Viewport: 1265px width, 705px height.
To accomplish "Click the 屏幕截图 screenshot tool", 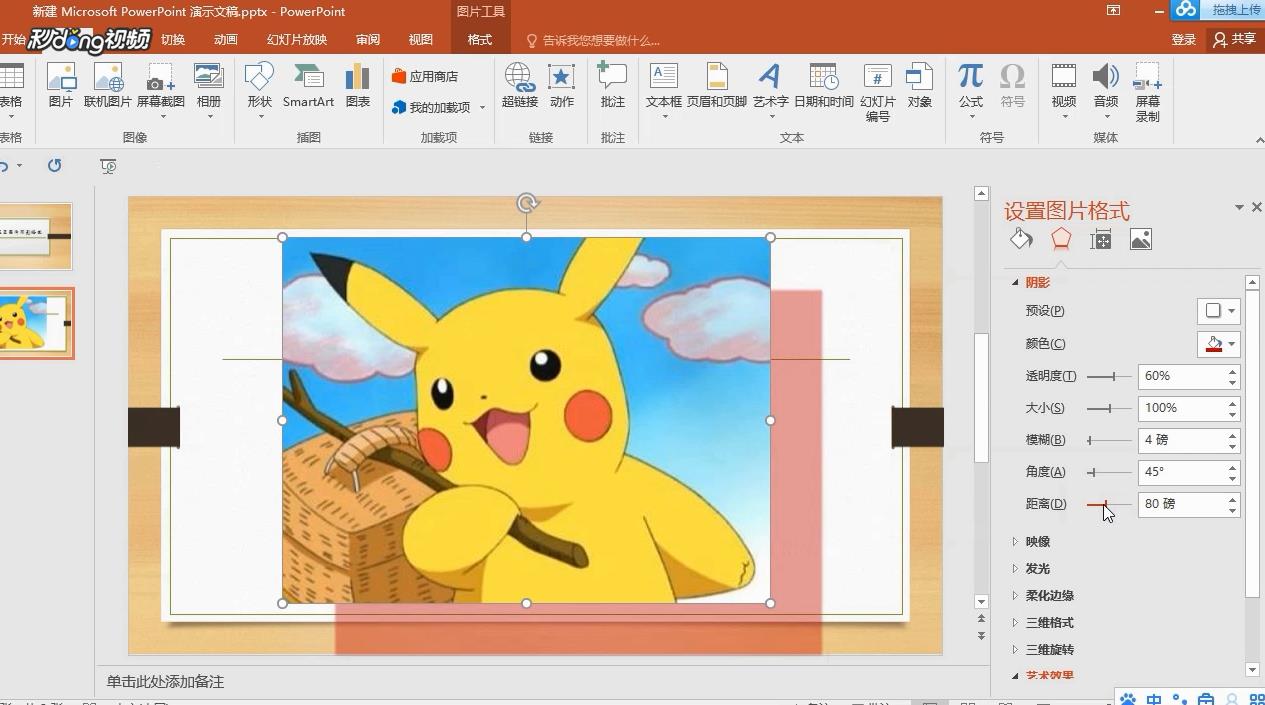I will click(160, 90).
